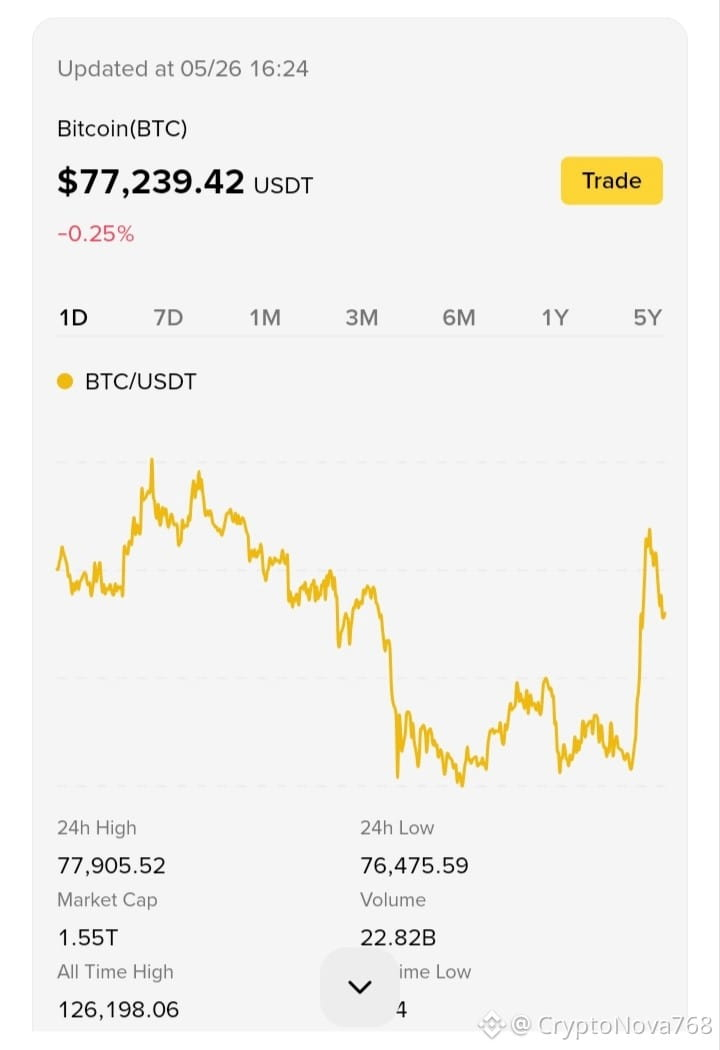Click the BTC/USDT legend label

[x=141, y=382]
